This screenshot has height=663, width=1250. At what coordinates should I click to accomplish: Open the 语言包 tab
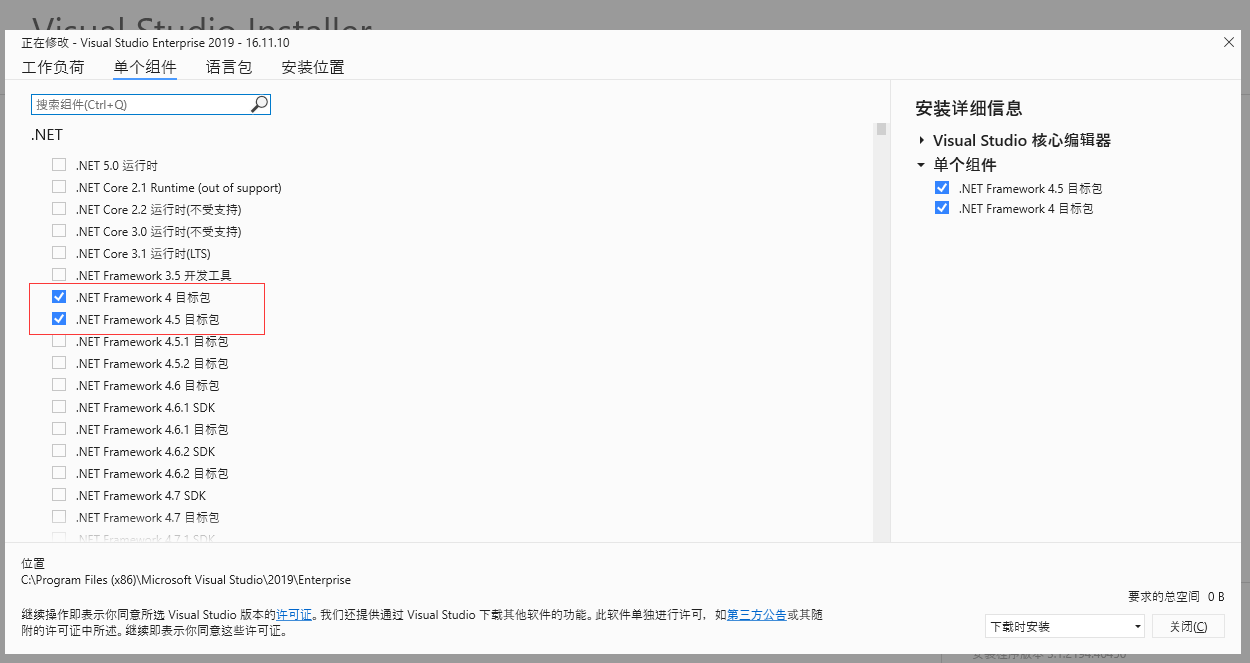(x=229, y=67)
